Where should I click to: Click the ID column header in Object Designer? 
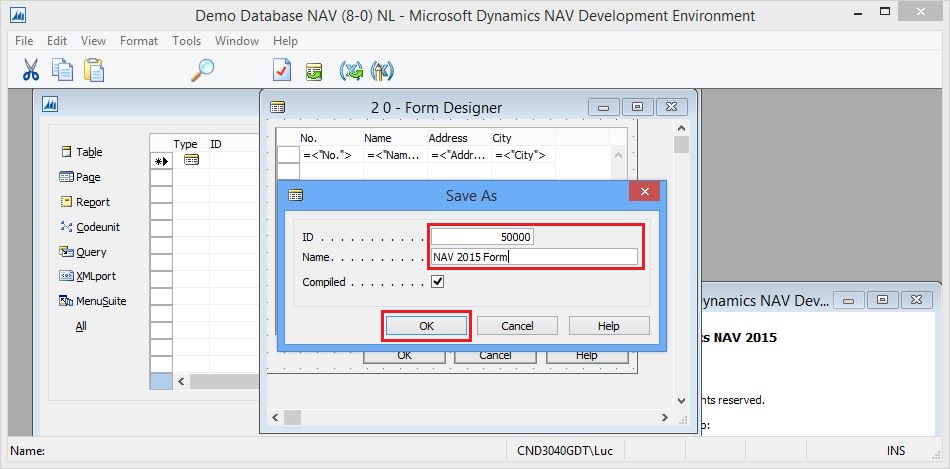[216, 144]
